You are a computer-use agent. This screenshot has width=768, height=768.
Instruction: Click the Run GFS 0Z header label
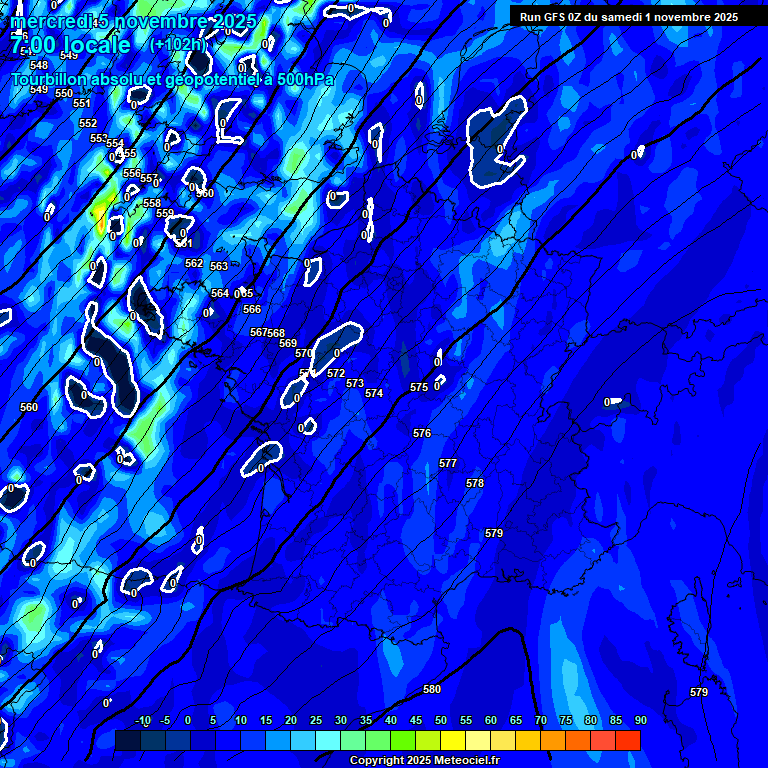pos(628,17)
